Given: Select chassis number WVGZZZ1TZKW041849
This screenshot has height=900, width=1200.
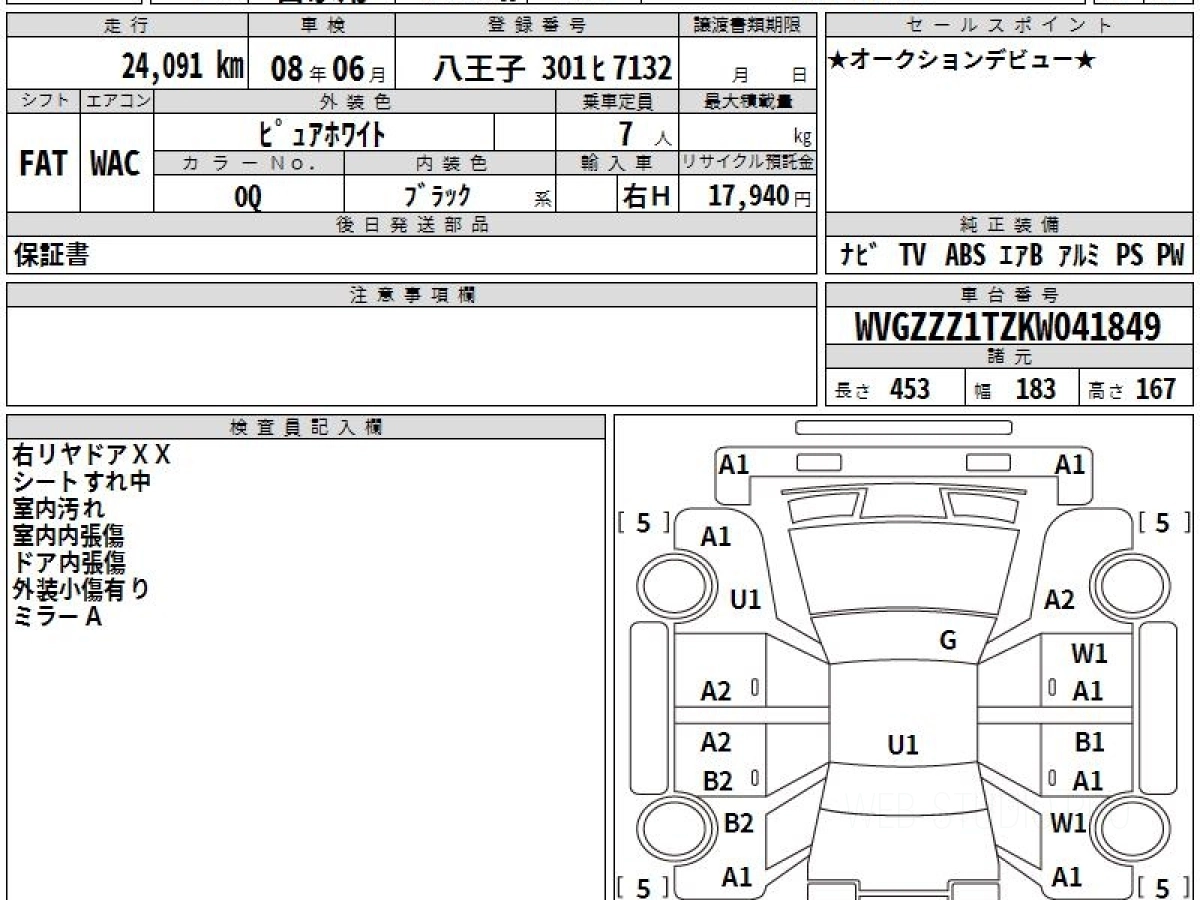Looking at the screenshot, I should pos(1008,326).
